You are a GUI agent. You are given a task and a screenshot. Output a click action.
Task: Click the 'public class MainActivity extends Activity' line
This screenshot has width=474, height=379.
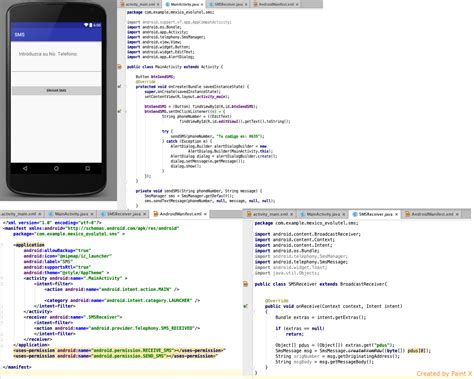[x=175, y=67]
